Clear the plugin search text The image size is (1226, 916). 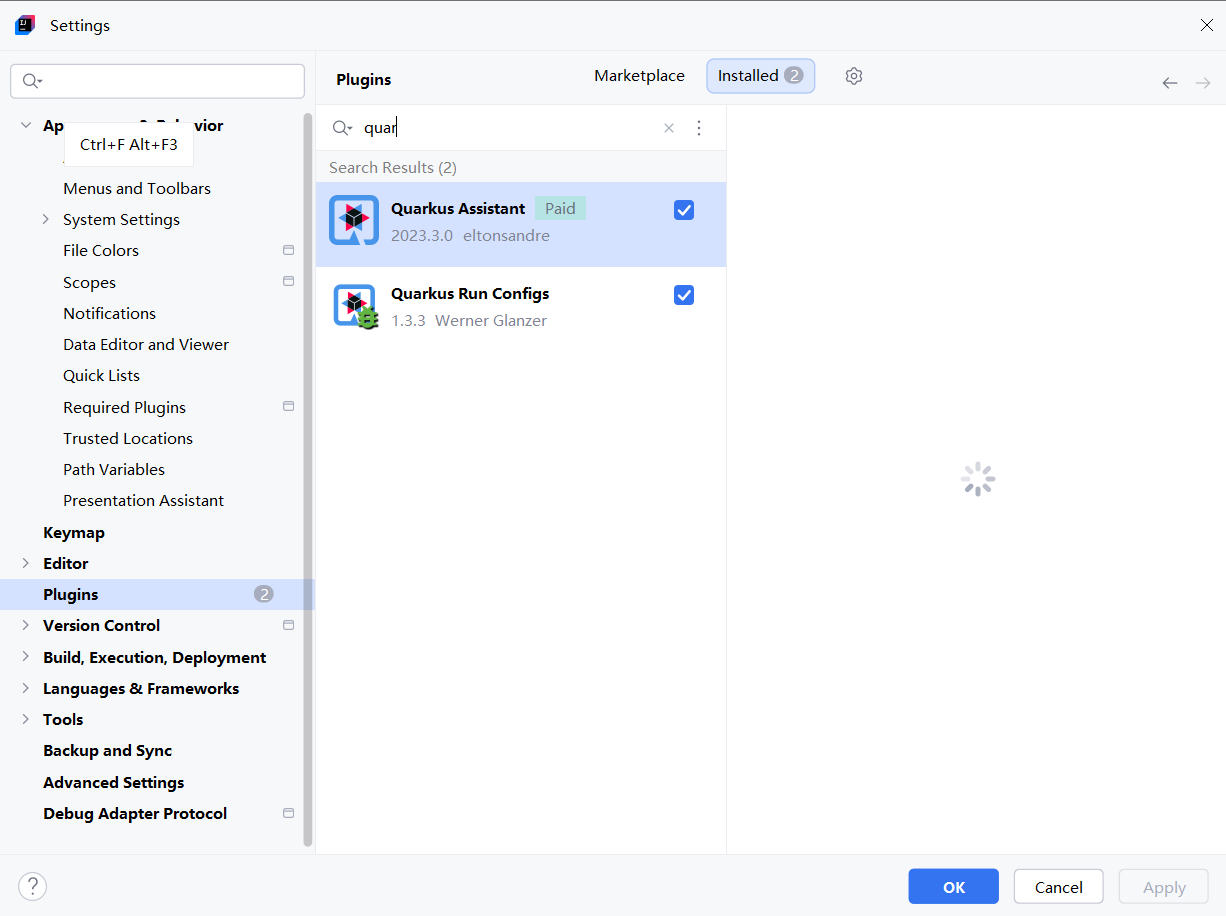click(x=669, y=128)
